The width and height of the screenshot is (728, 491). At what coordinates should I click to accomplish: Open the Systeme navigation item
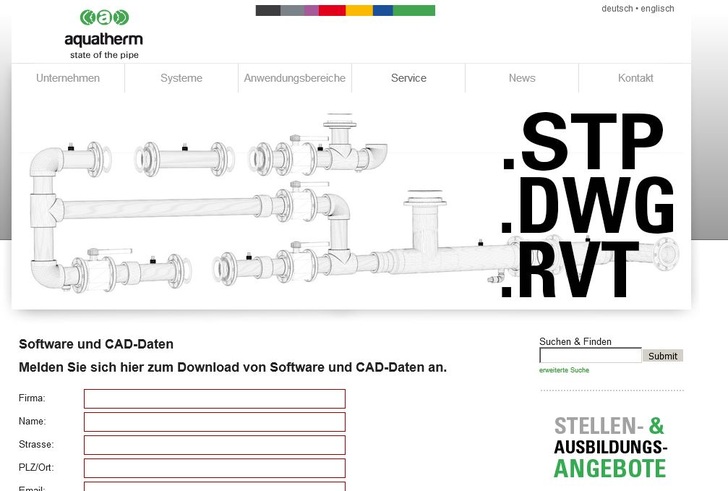click(x=181, y=78)
